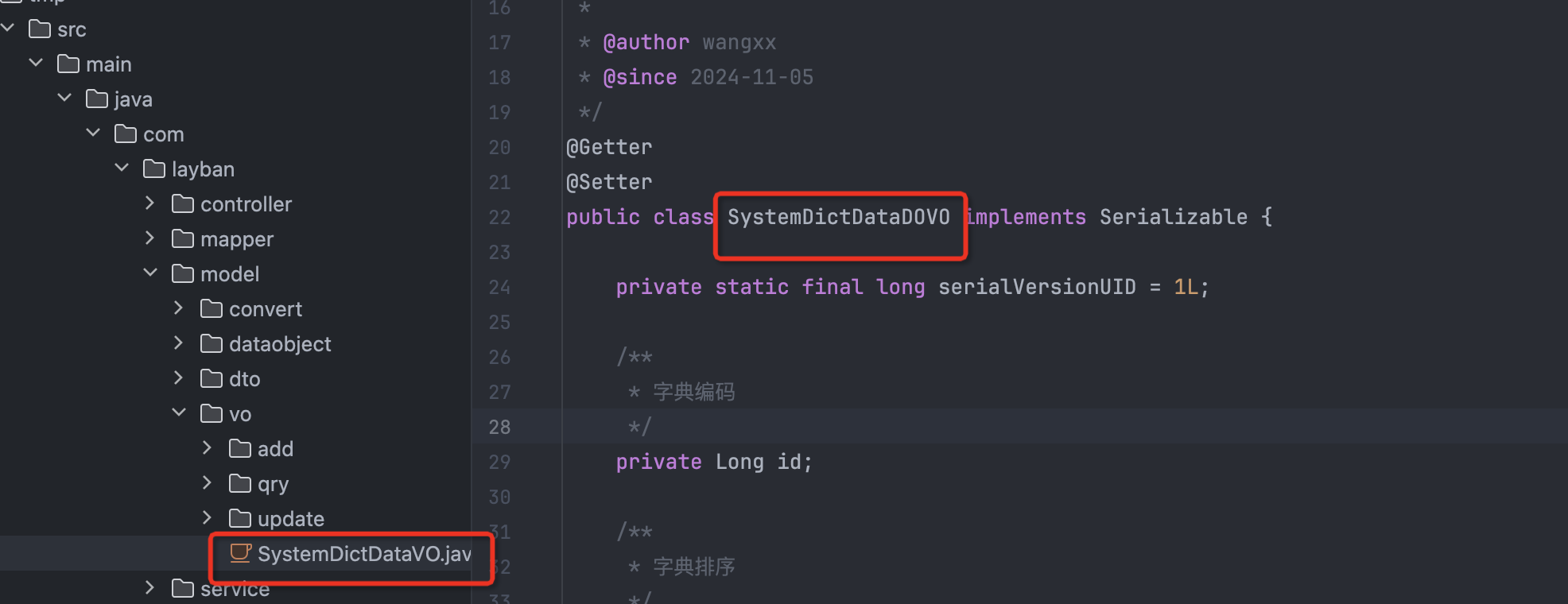1568x604 pixels.
Task: Click the Java class icon beside SystemDictDataVO.java
Action: pyautogui.click(x=239, y=554)
